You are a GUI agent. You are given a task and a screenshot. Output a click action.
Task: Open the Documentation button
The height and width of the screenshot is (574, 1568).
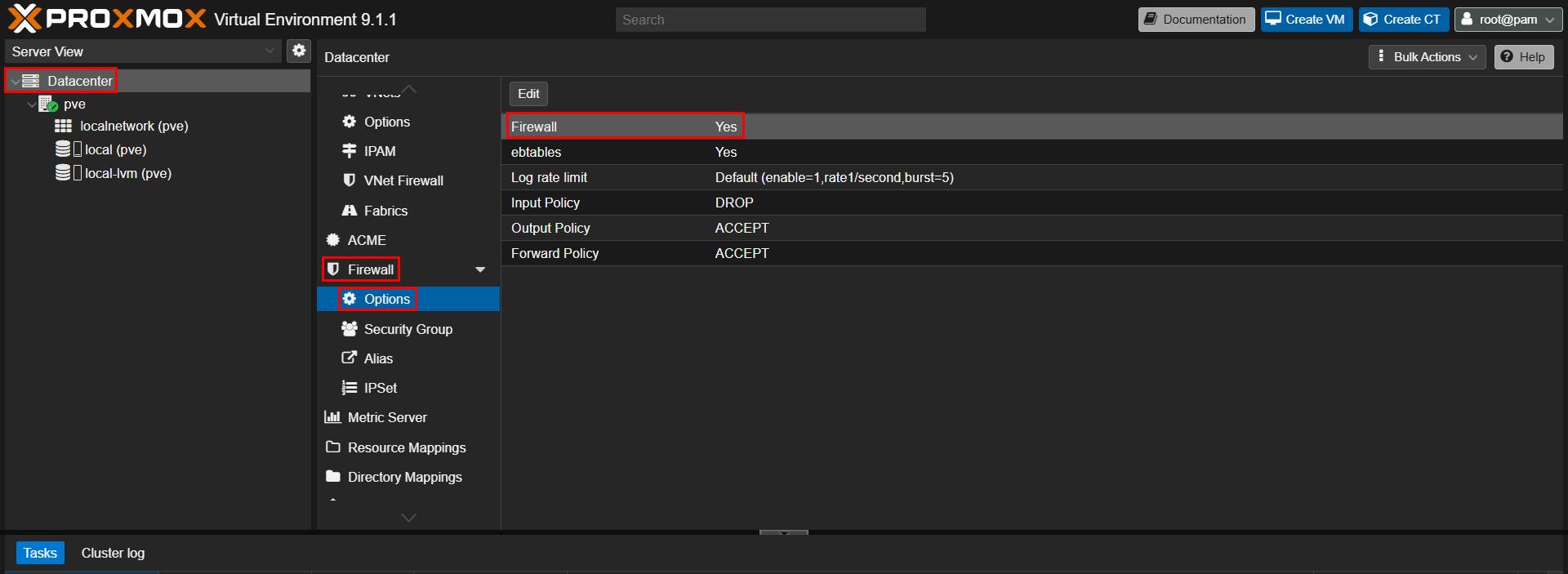click(1196, 20)
